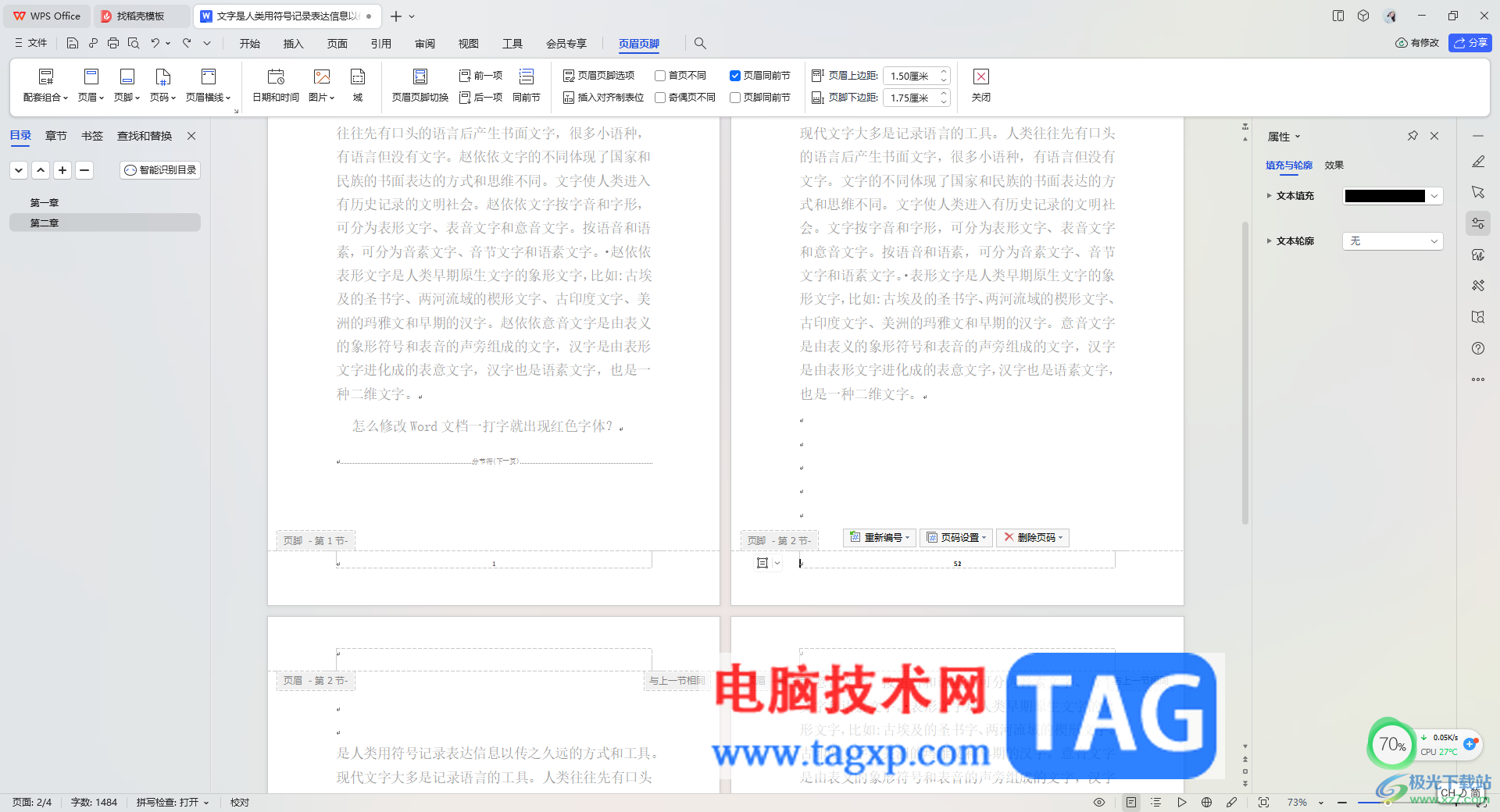The height and width of the screenshot is (812, 1500).
Task: Open the Insert (插入) ribbon tab
Action: [x=294, y=43]
